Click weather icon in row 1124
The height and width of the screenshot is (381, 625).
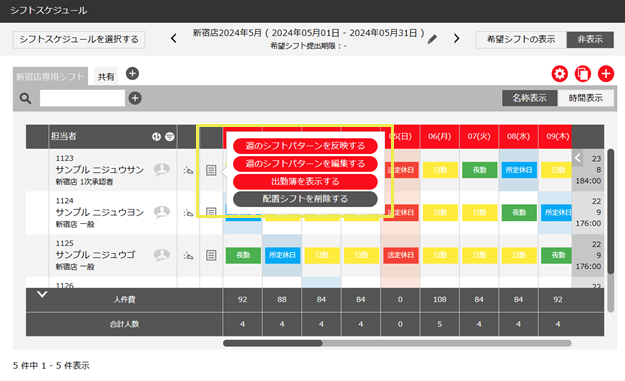[188, 213]
